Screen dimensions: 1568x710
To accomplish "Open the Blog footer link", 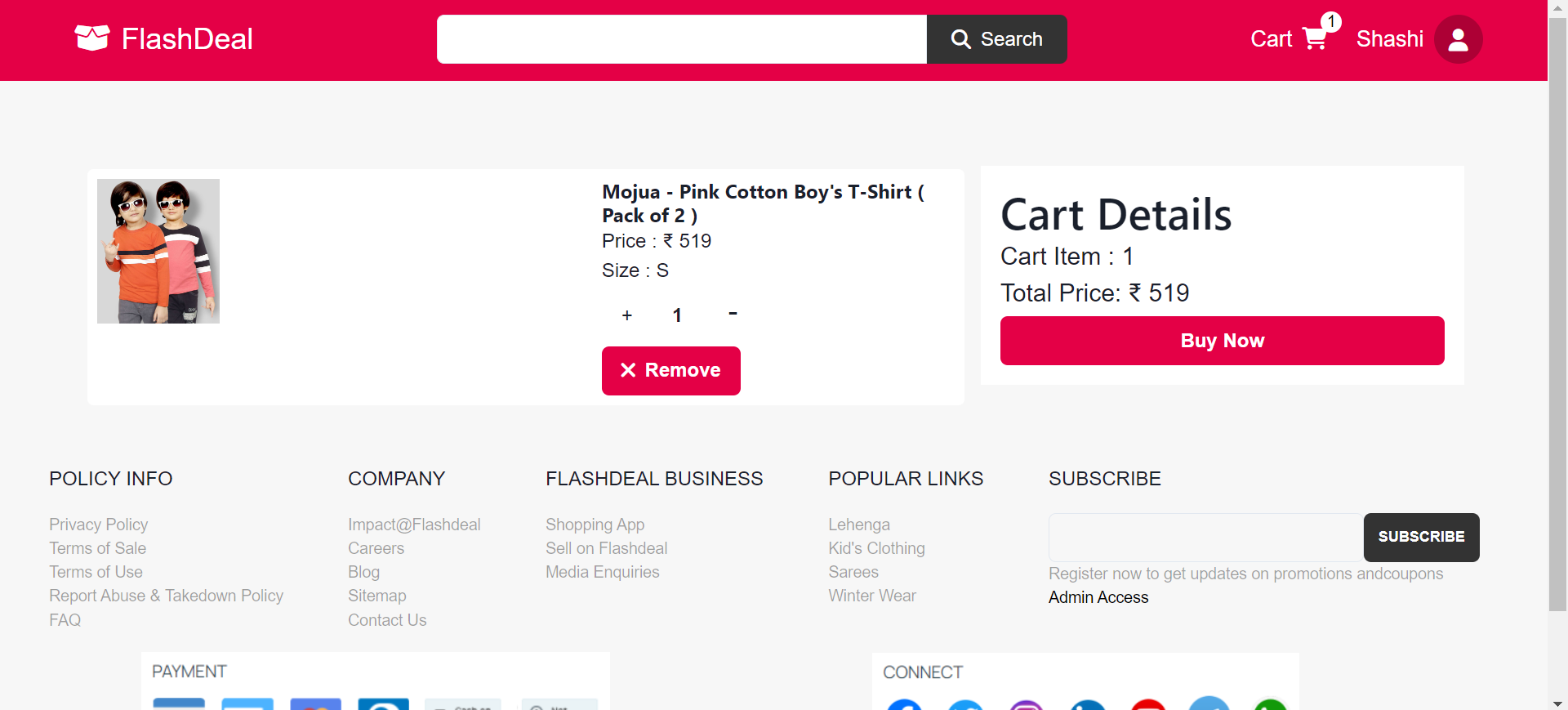I will 364,572.
